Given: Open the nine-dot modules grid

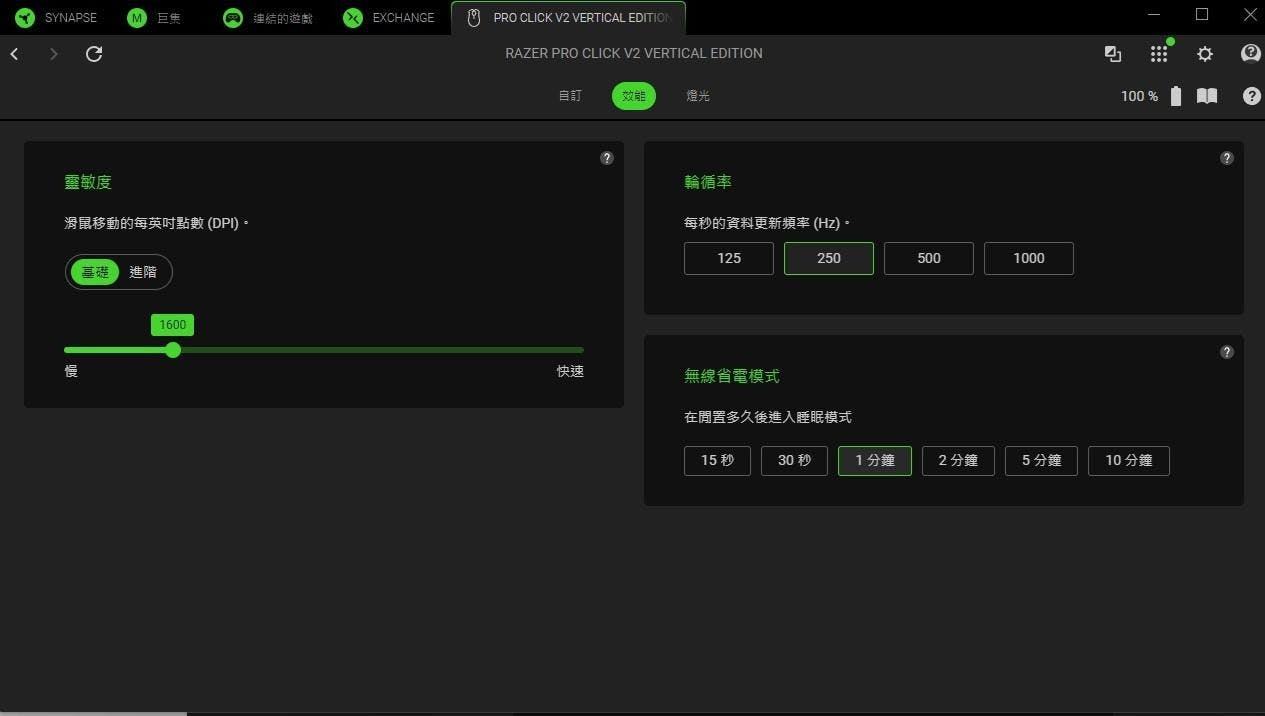Looking at the screenshot, I should pos(1159,54).
